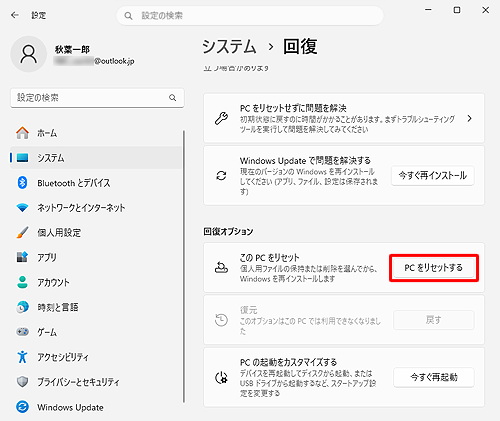Viewport: 500px width, 421px height.
Task: Click 今すぐ再起動 button
Action: (x=434, y=377)
